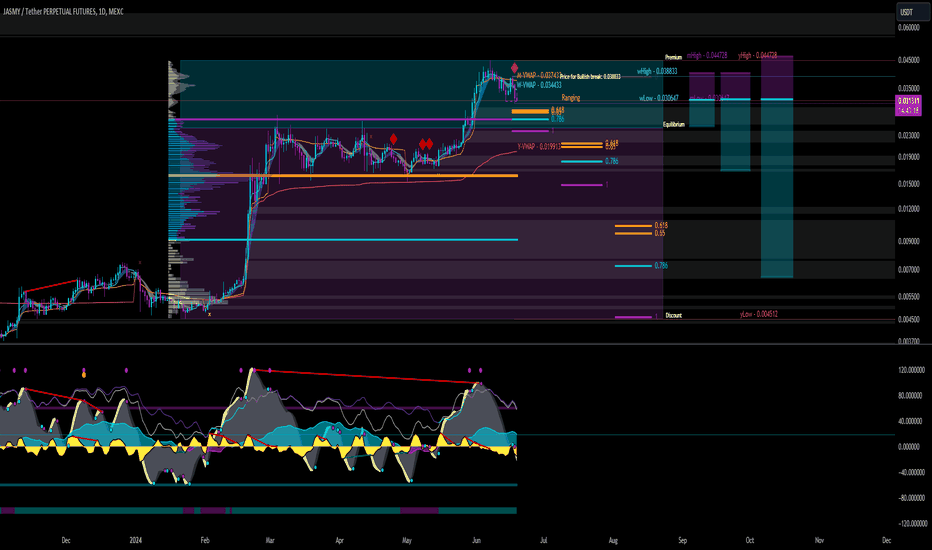Click the Nov label on time axis
Image resolution: width=932 pixels, height=550 pixels.
point(819,540)
